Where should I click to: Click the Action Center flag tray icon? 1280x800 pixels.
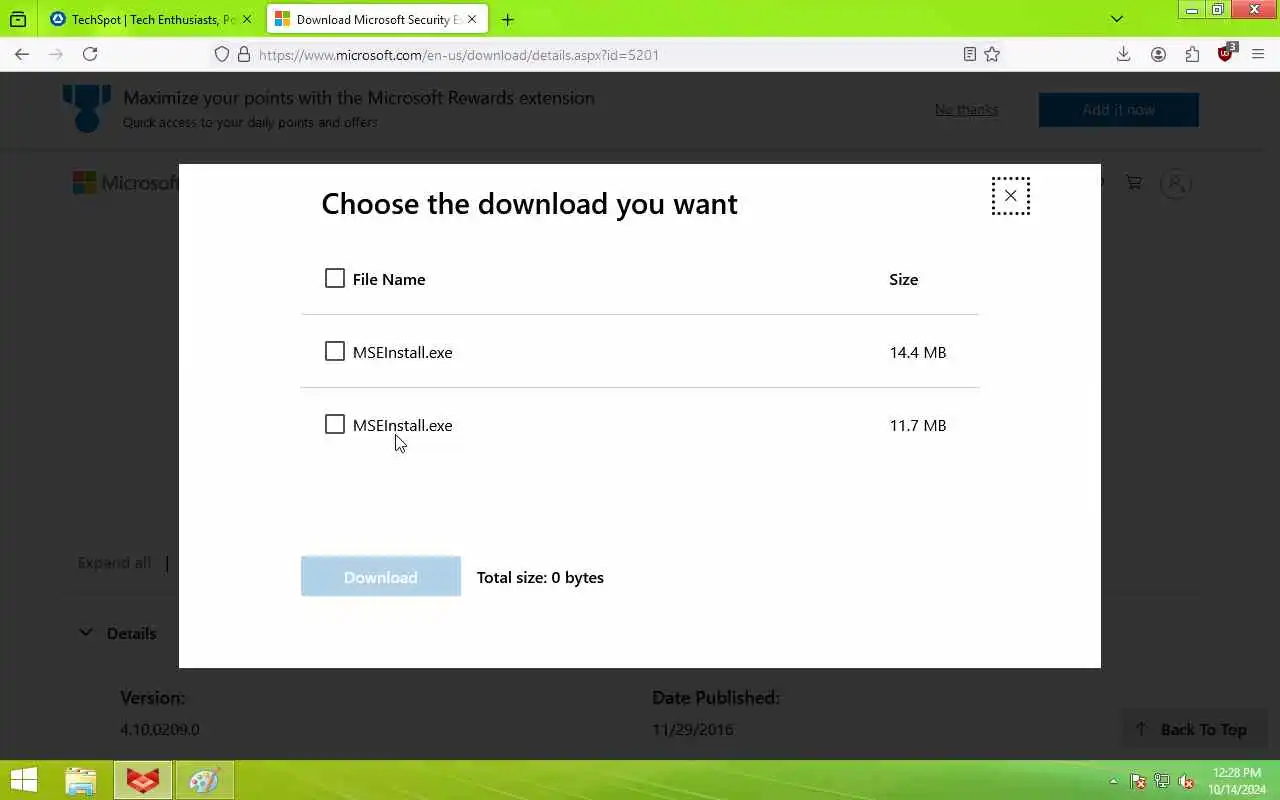1138,781
